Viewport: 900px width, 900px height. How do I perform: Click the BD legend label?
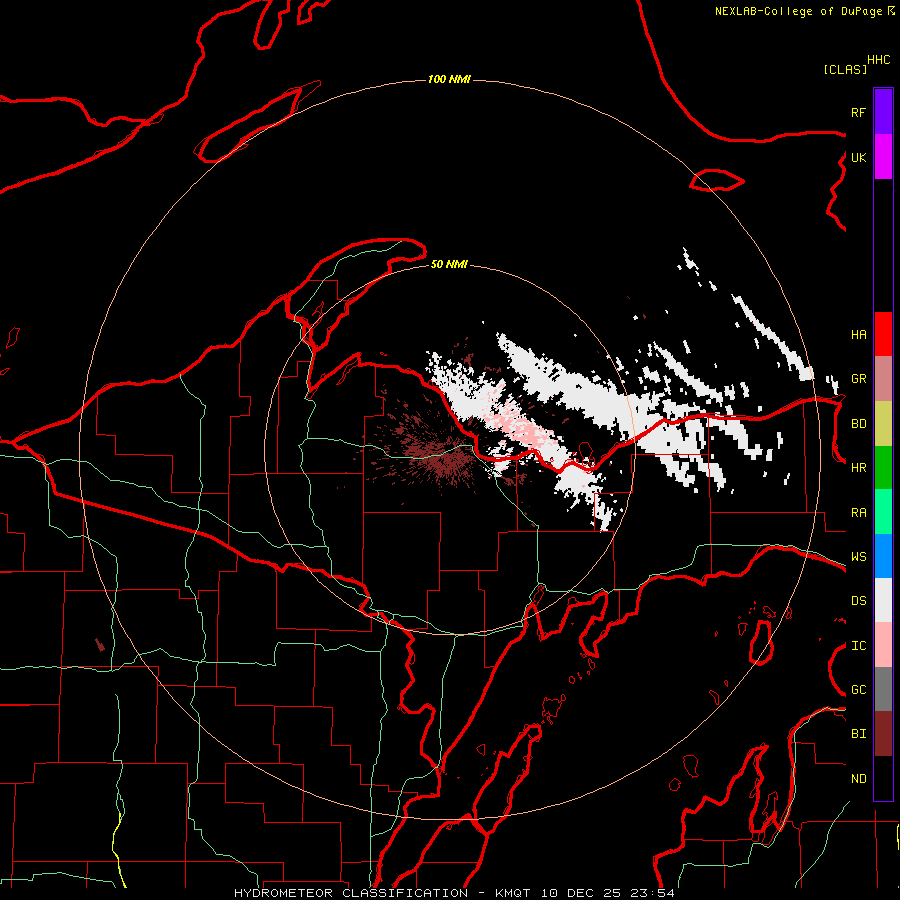858,424
